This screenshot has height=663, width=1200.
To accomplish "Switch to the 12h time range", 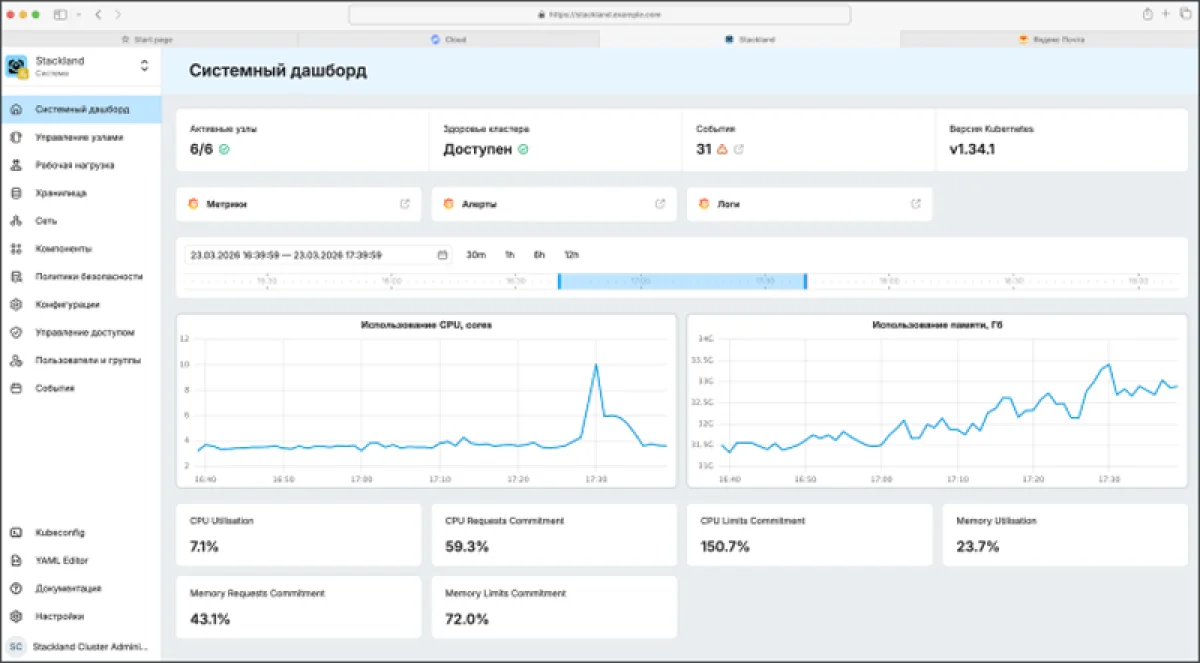I will [x=572, y=255].
